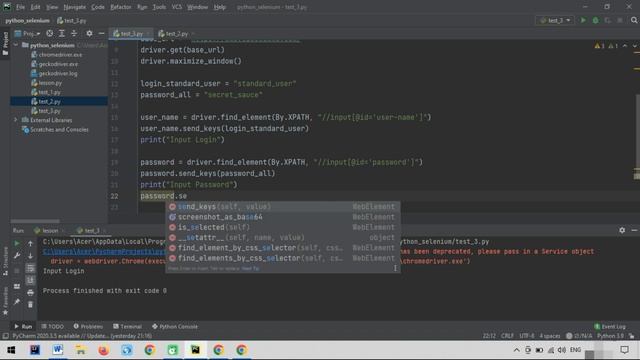Choose send_keys completion suggestion
The image size is (640, 360).
(x=282, y=207)
